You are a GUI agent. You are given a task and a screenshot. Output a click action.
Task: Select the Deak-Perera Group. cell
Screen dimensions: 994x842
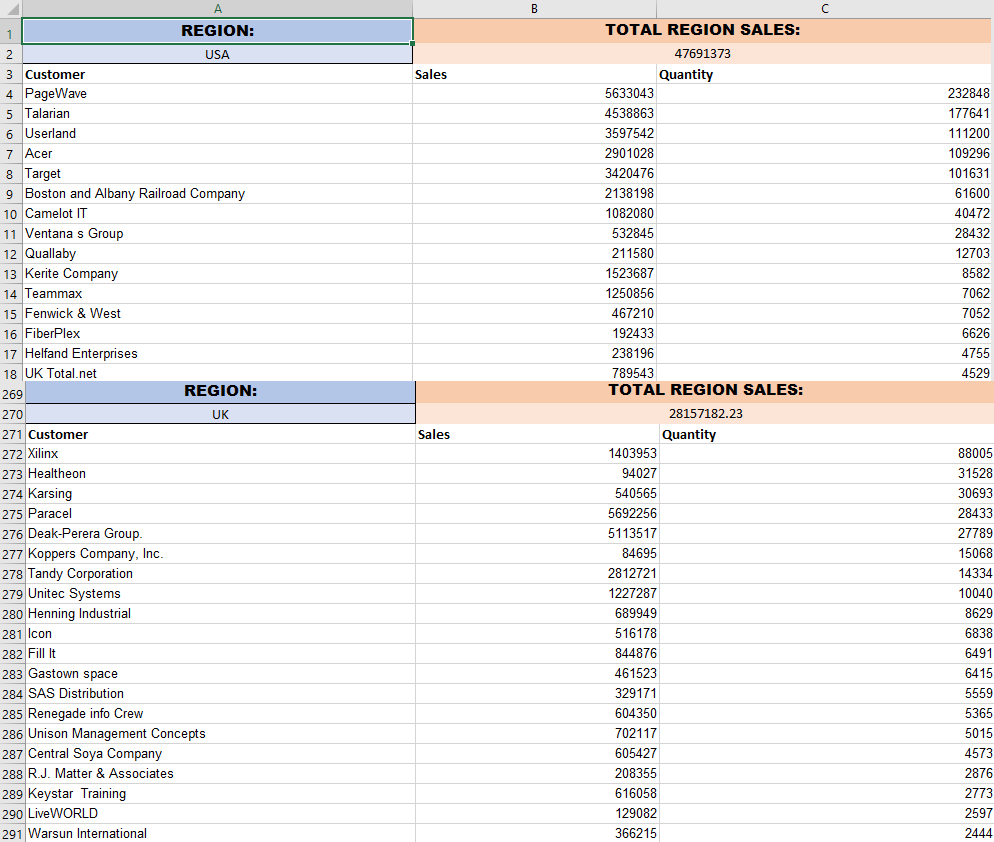pyautogui.click(x=221, y=534)
